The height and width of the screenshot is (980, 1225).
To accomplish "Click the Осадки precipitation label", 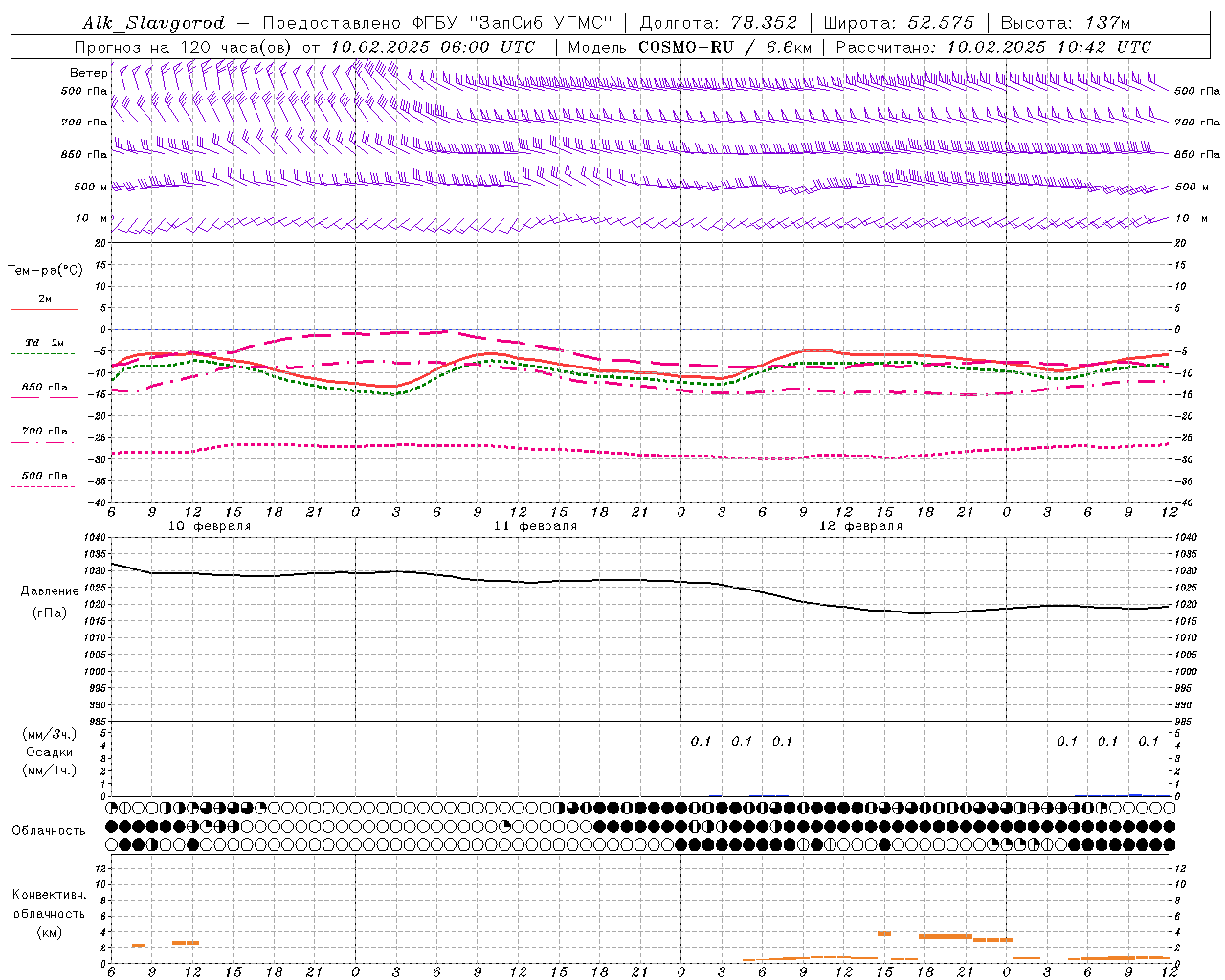I will (50, 752).
